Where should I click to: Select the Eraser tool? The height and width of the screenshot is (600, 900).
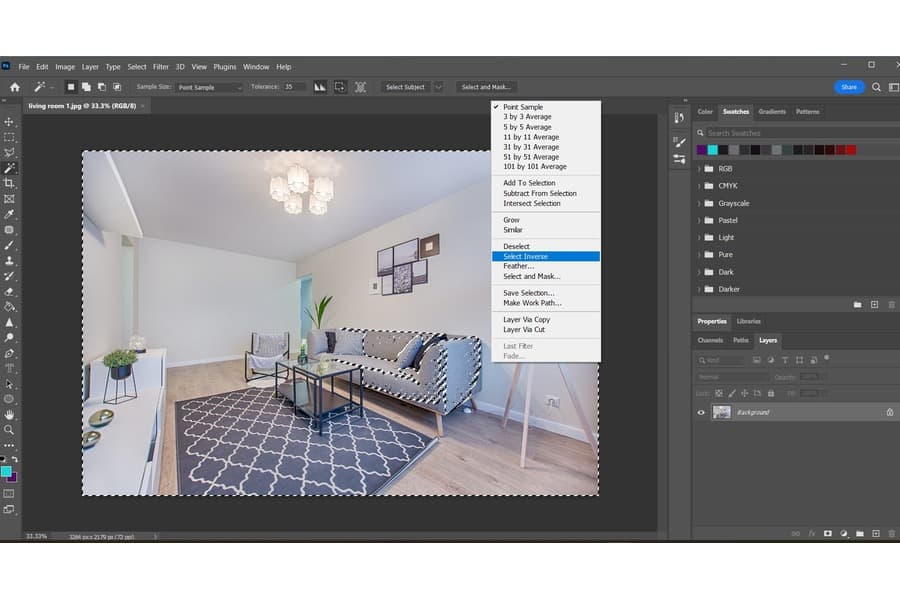tap(9, 291)
